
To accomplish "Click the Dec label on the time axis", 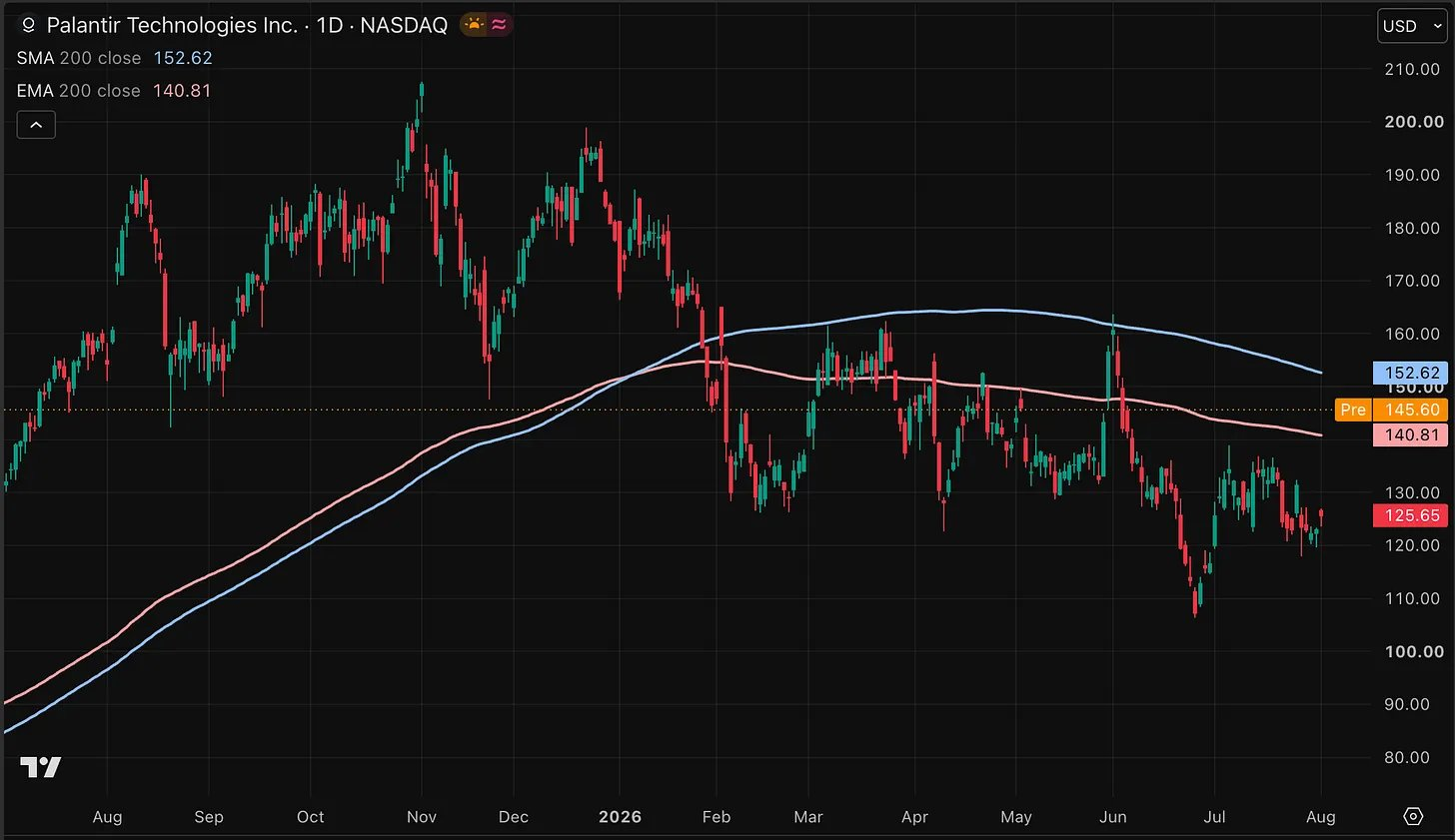I will tap(514, 817).
